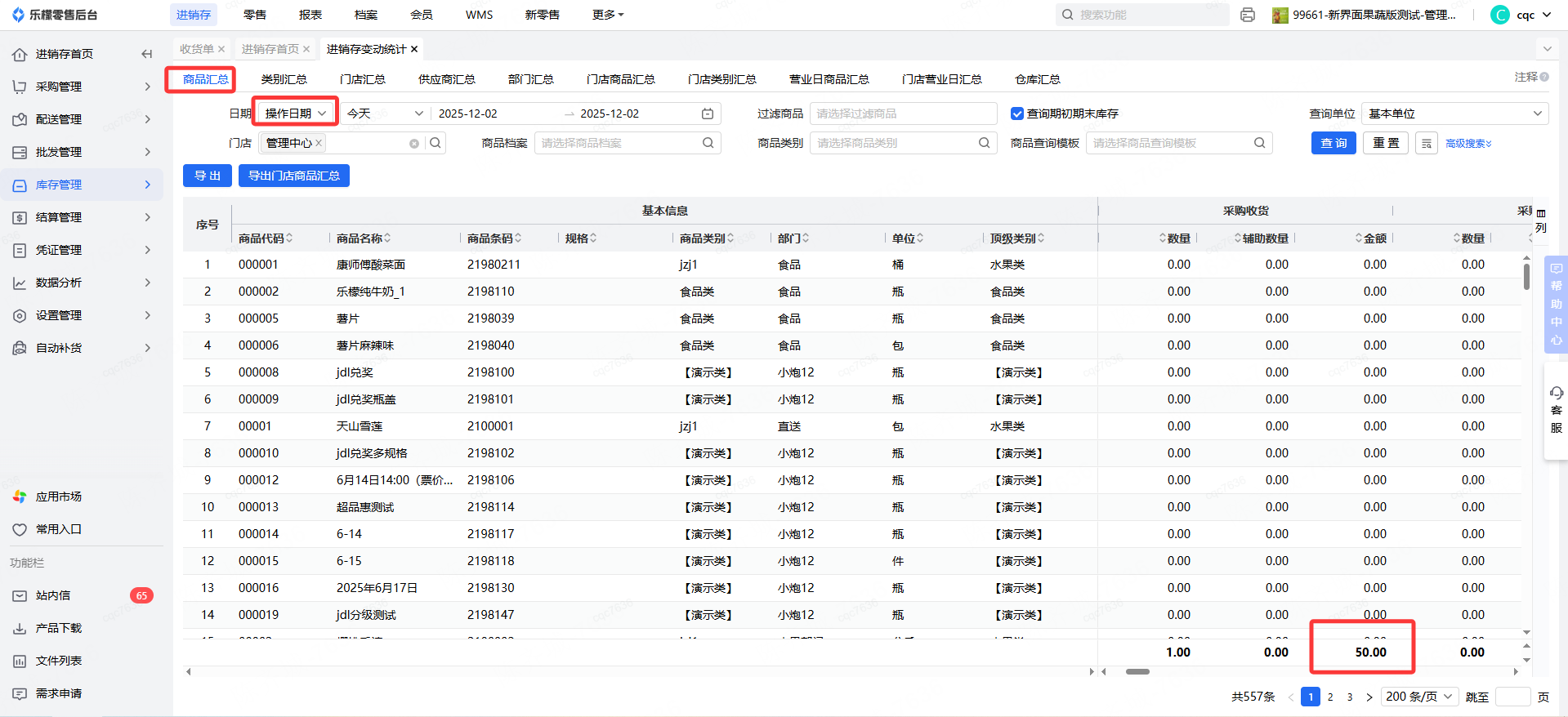Screen dimensions: 1568x717
Task: Collapse the left sidebar with arrow icon
Action: [147, 54]
